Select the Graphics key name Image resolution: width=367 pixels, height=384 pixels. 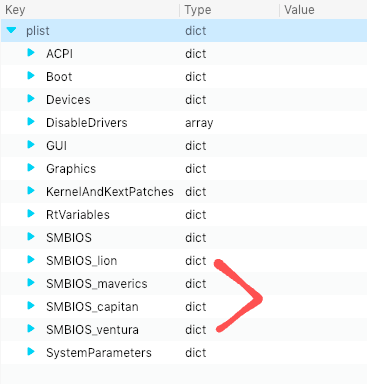point(71,169)
